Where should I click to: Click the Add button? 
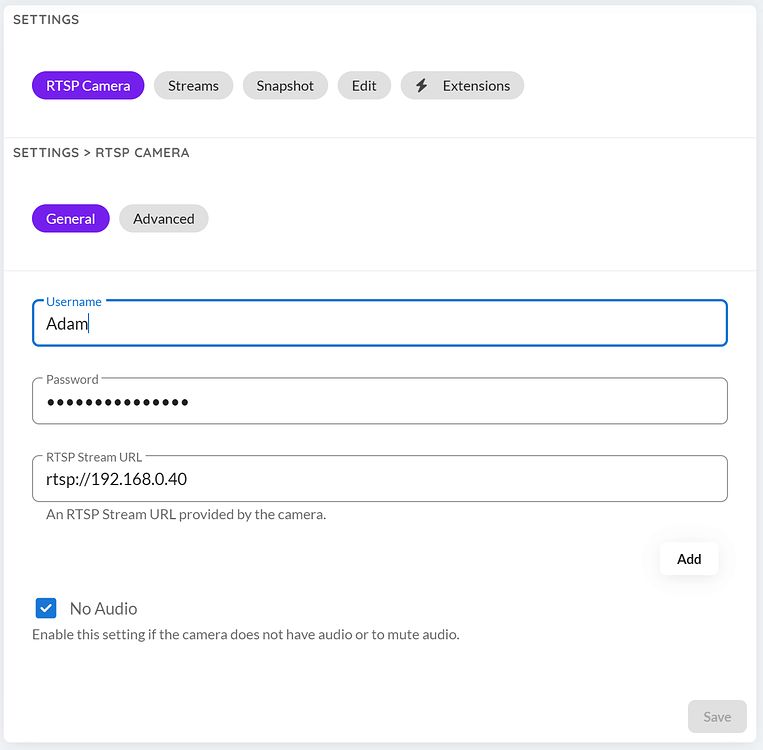(x=689, y=559)
